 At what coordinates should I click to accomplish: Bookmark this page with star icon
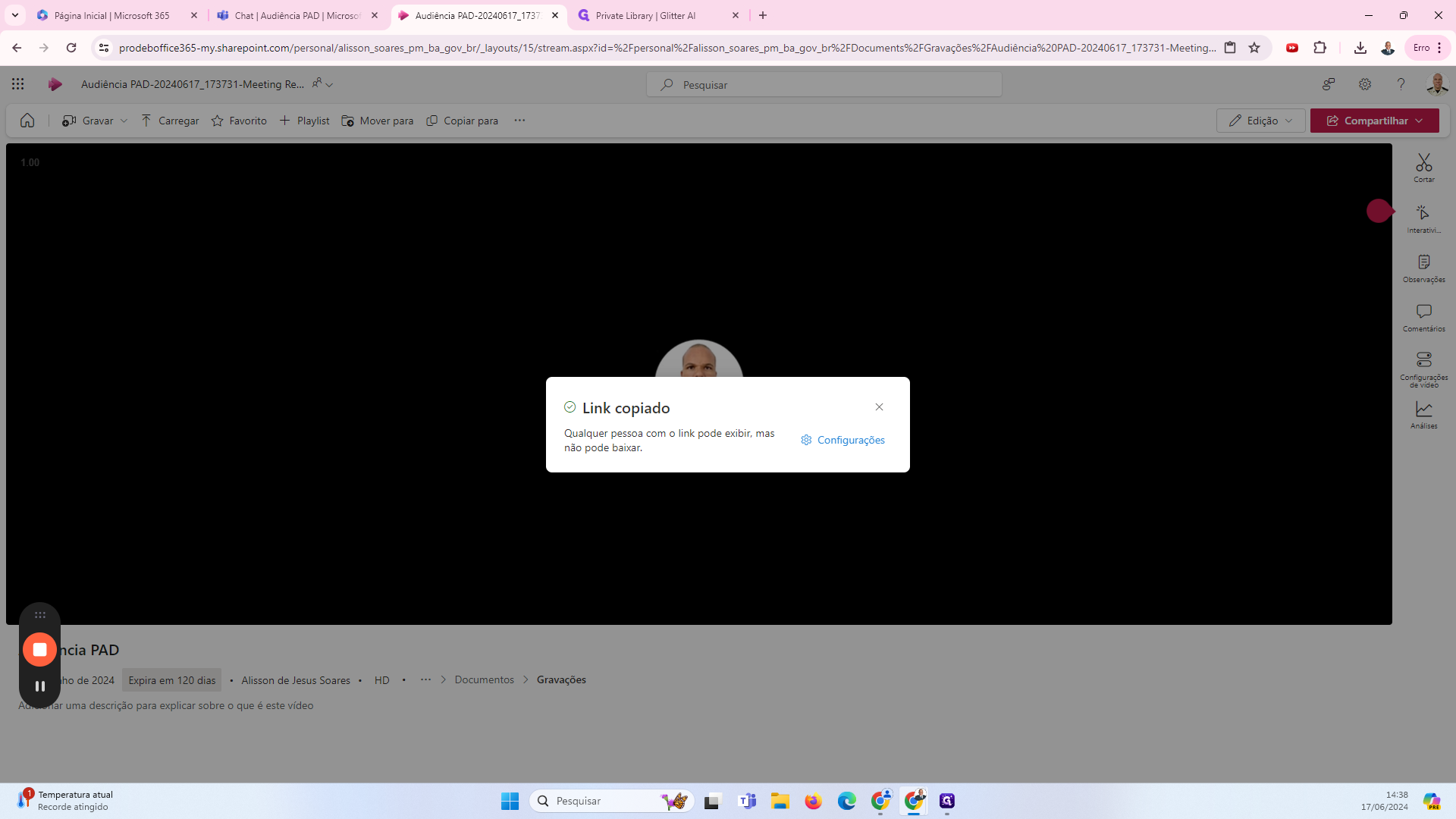tap(1254, 48)
